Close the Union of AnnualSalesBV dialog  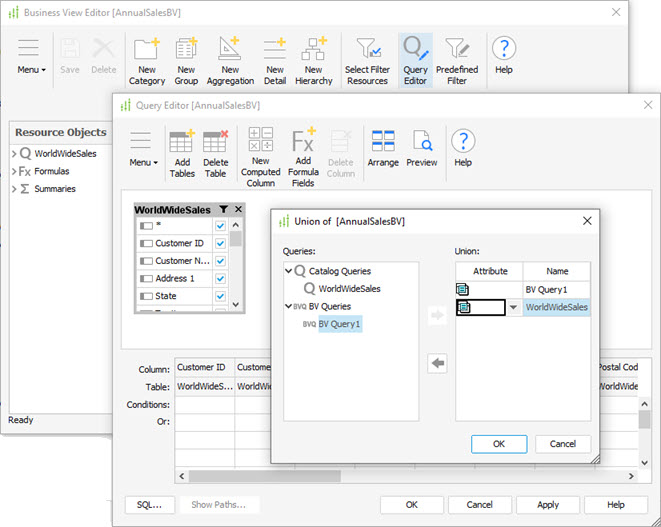(587, 220)
